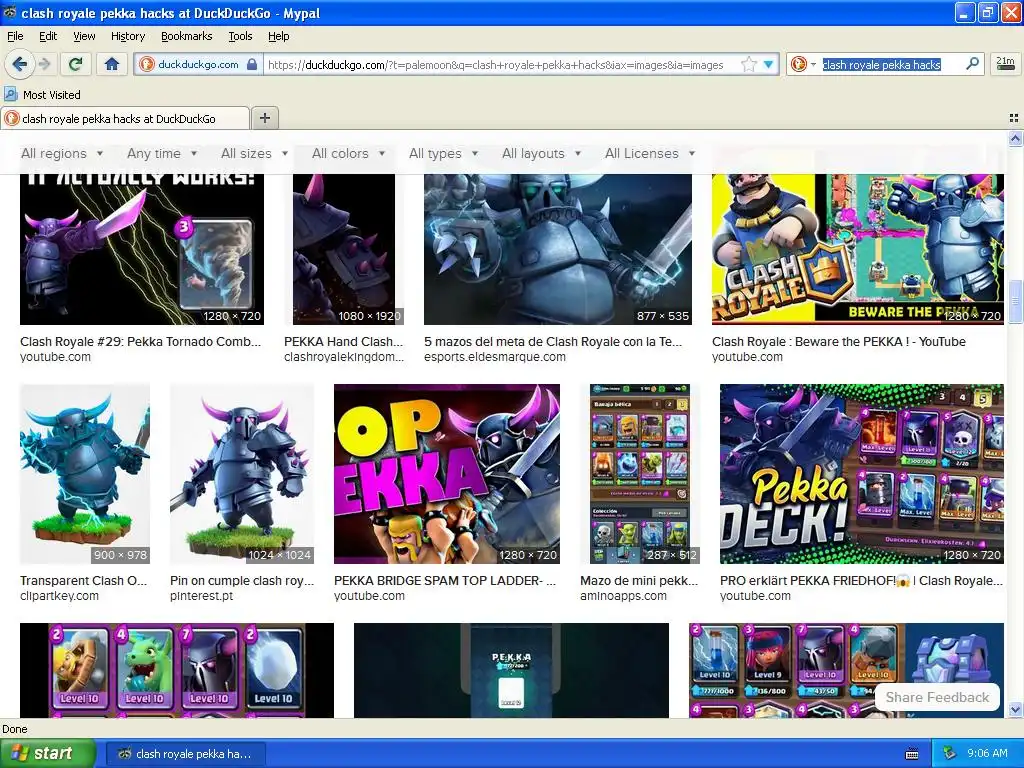Click the 'Mazo de mini pekk...' title

(x=639, y=581)
